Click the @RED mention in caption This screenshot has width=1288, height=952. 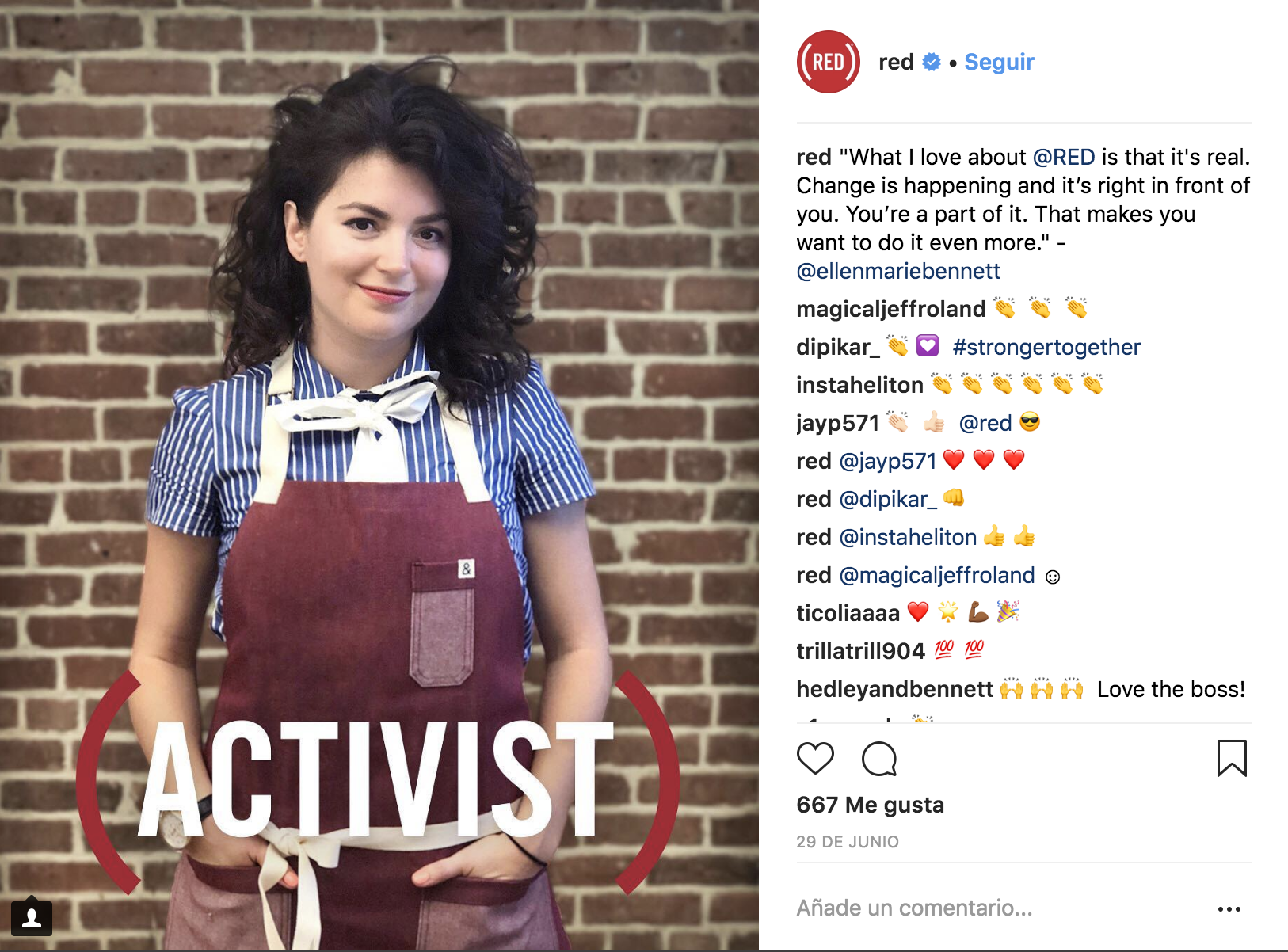[1064, 157]
